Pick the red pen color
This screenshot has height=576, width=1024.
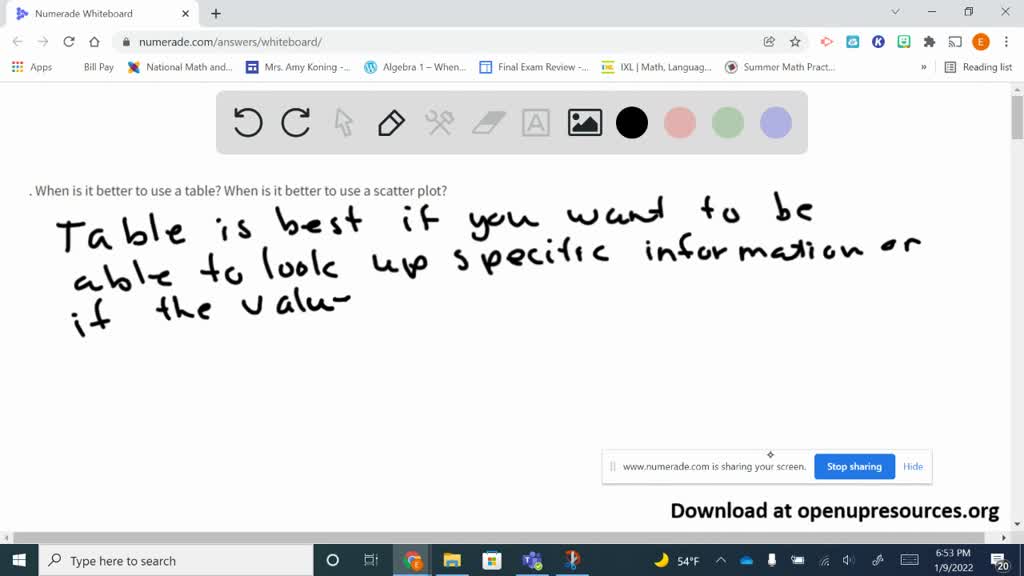[680, 123]
